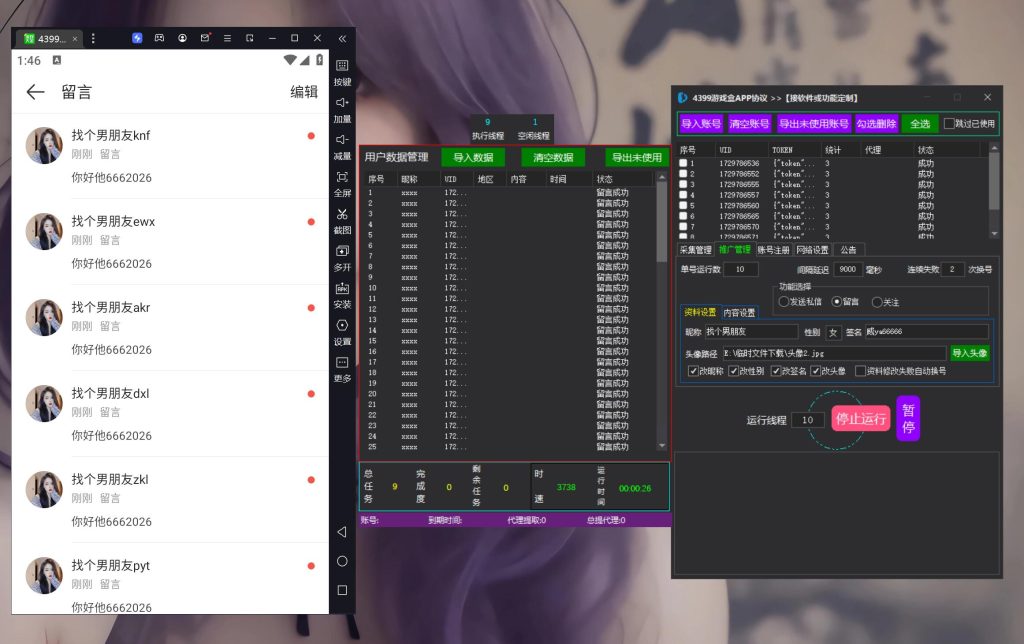Click the 安装 APK install icon
Viewport: 1024px width, 644px height.
pos(342,288)
